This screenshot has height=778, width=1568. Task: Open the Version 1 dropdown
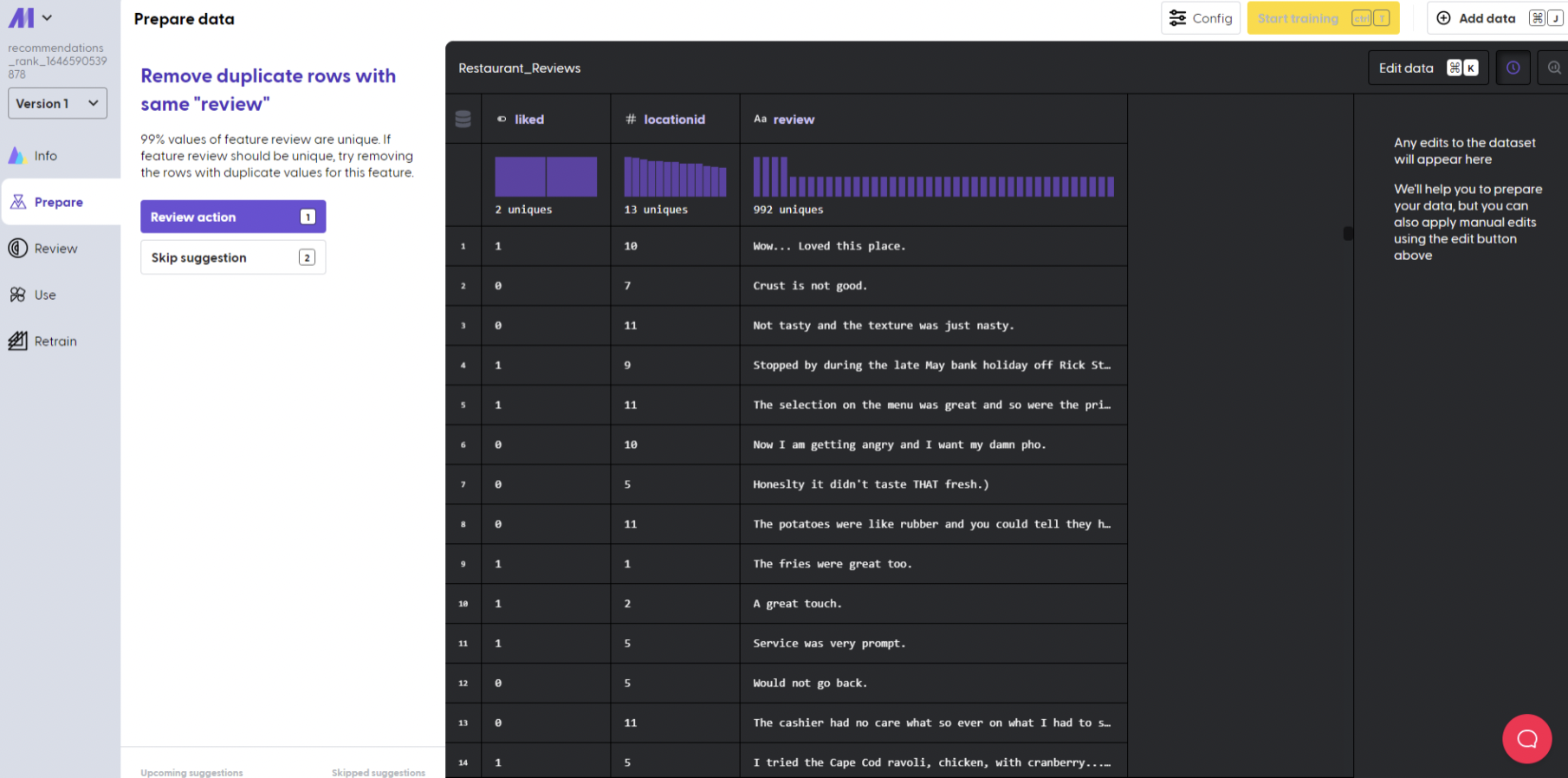[57, 103]
